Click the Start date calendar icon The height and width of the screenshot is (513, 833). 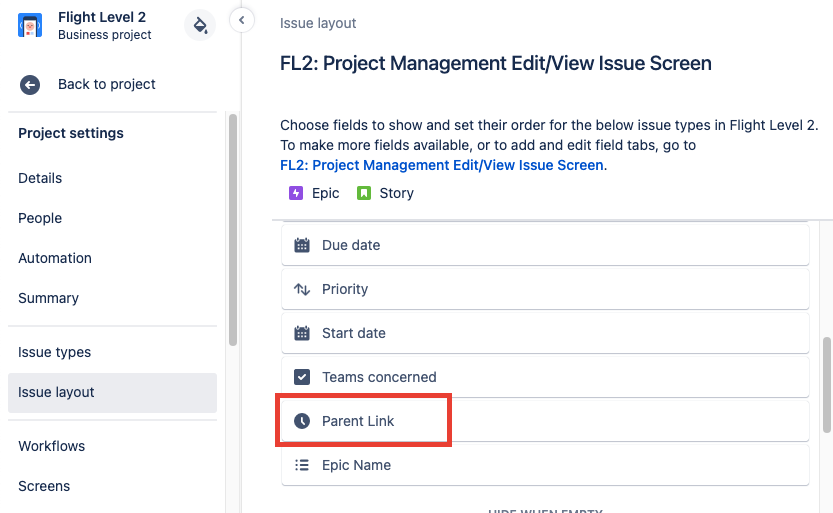click(x=302, y=333)
